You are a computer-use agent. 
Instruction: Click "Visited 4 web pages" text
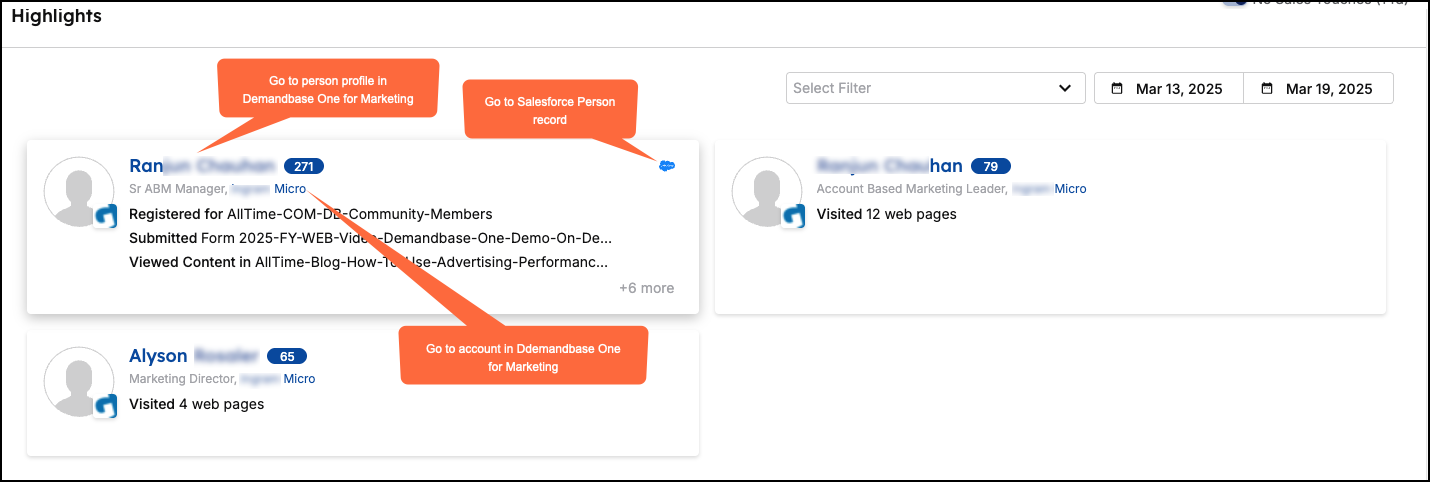[x=197, y=404]
